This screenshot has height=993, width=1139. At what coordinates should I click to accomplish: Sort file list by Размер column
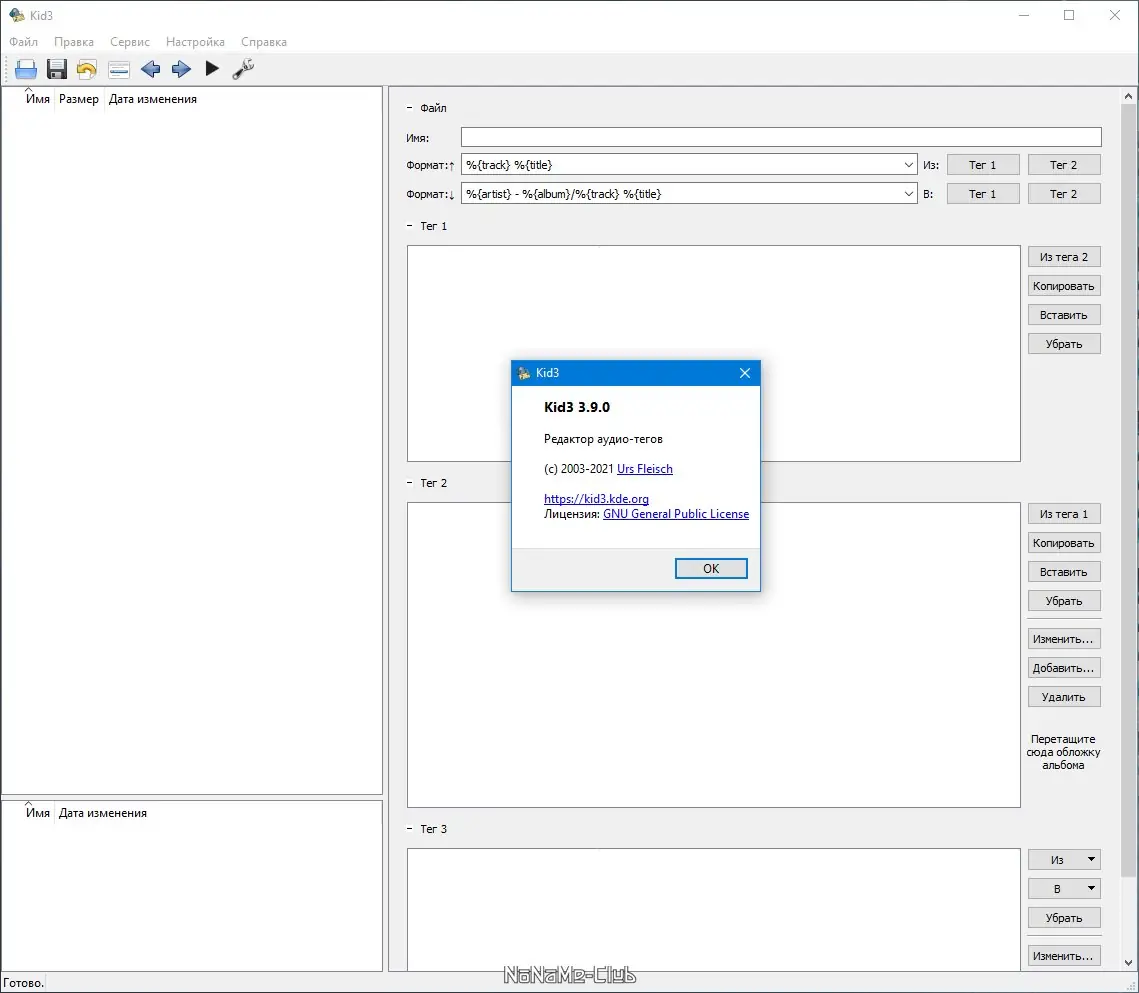pos(78,100)
